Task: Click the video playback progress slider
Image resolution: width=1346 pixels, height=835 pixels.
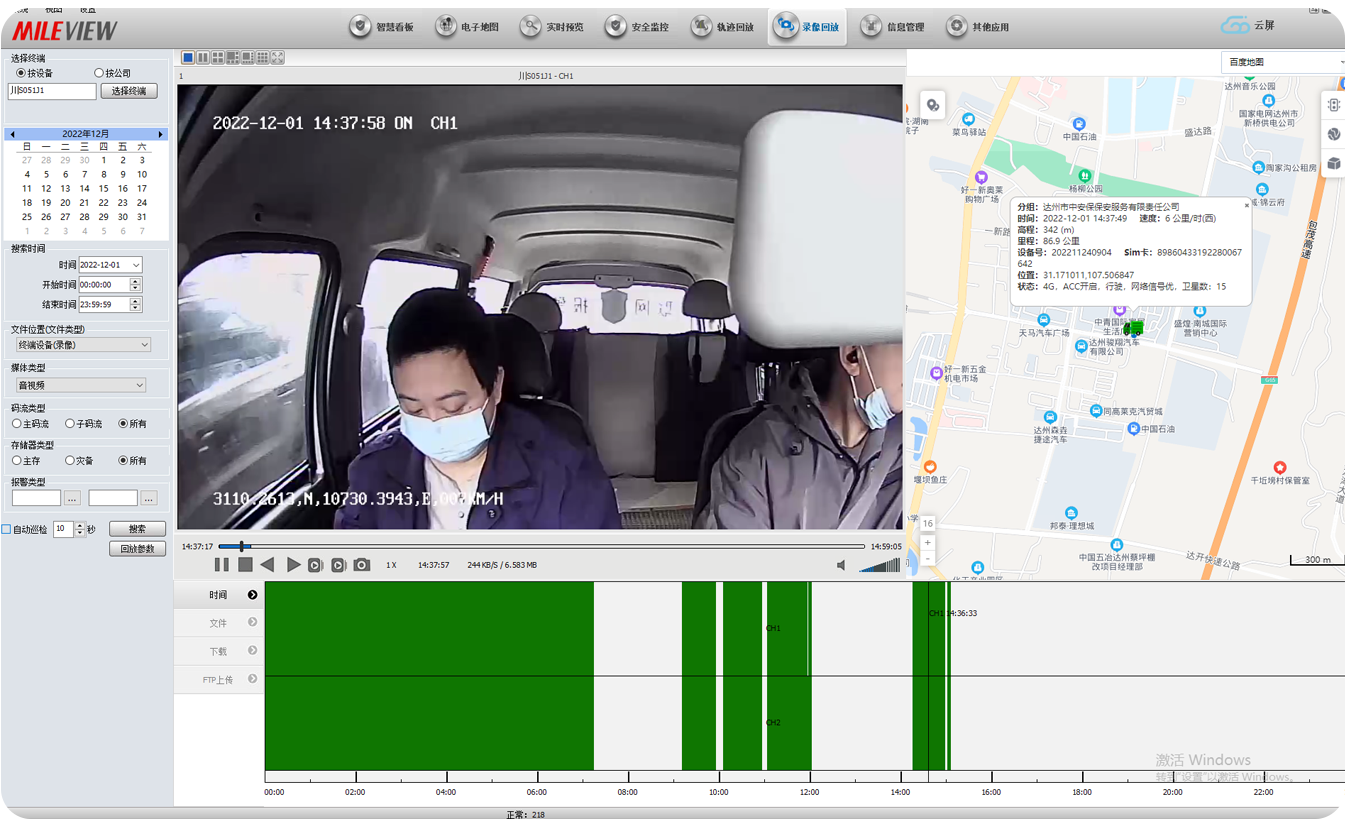Action: (541, 546)
